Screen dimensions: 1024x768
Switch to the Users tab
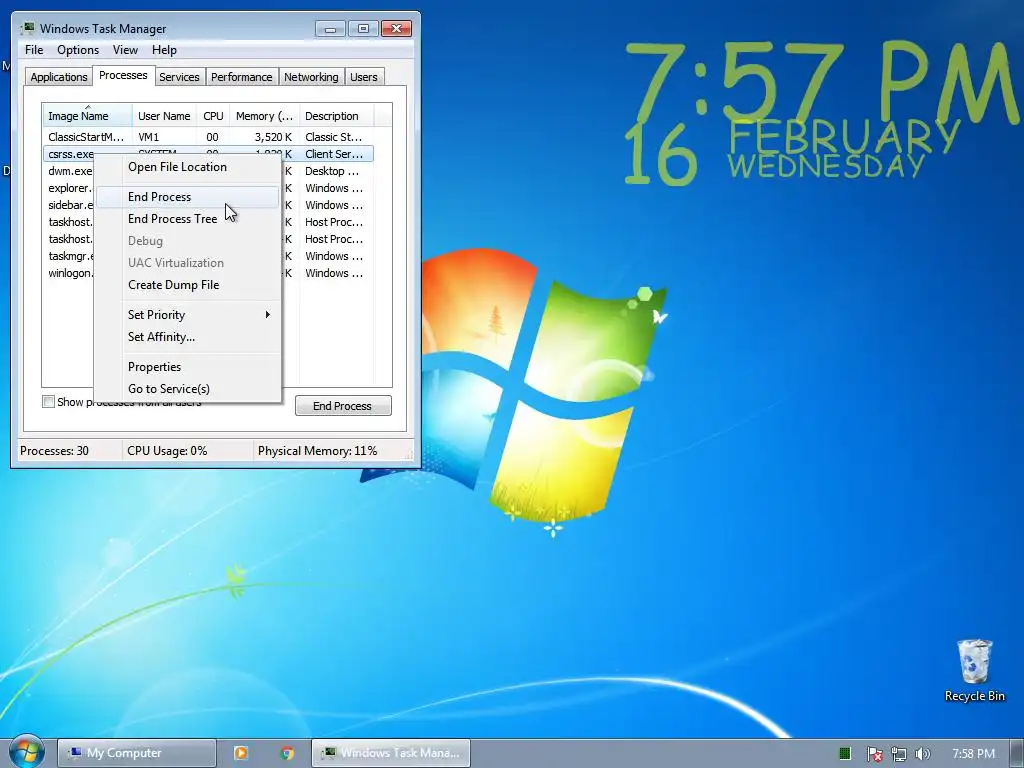click(x=364, y=77)
